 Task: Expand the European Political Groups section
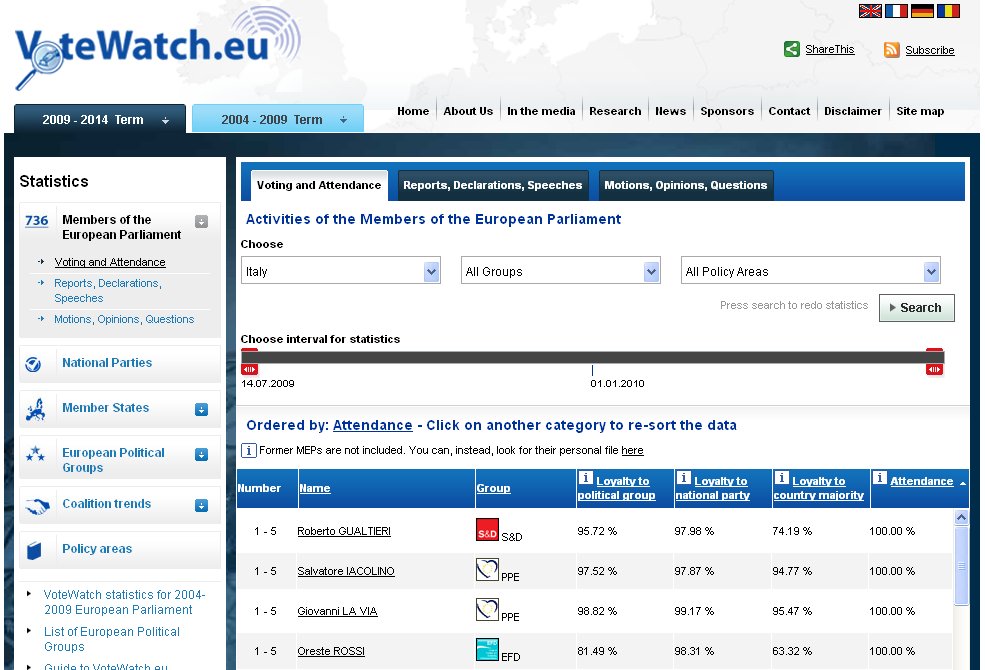point(201,455)
